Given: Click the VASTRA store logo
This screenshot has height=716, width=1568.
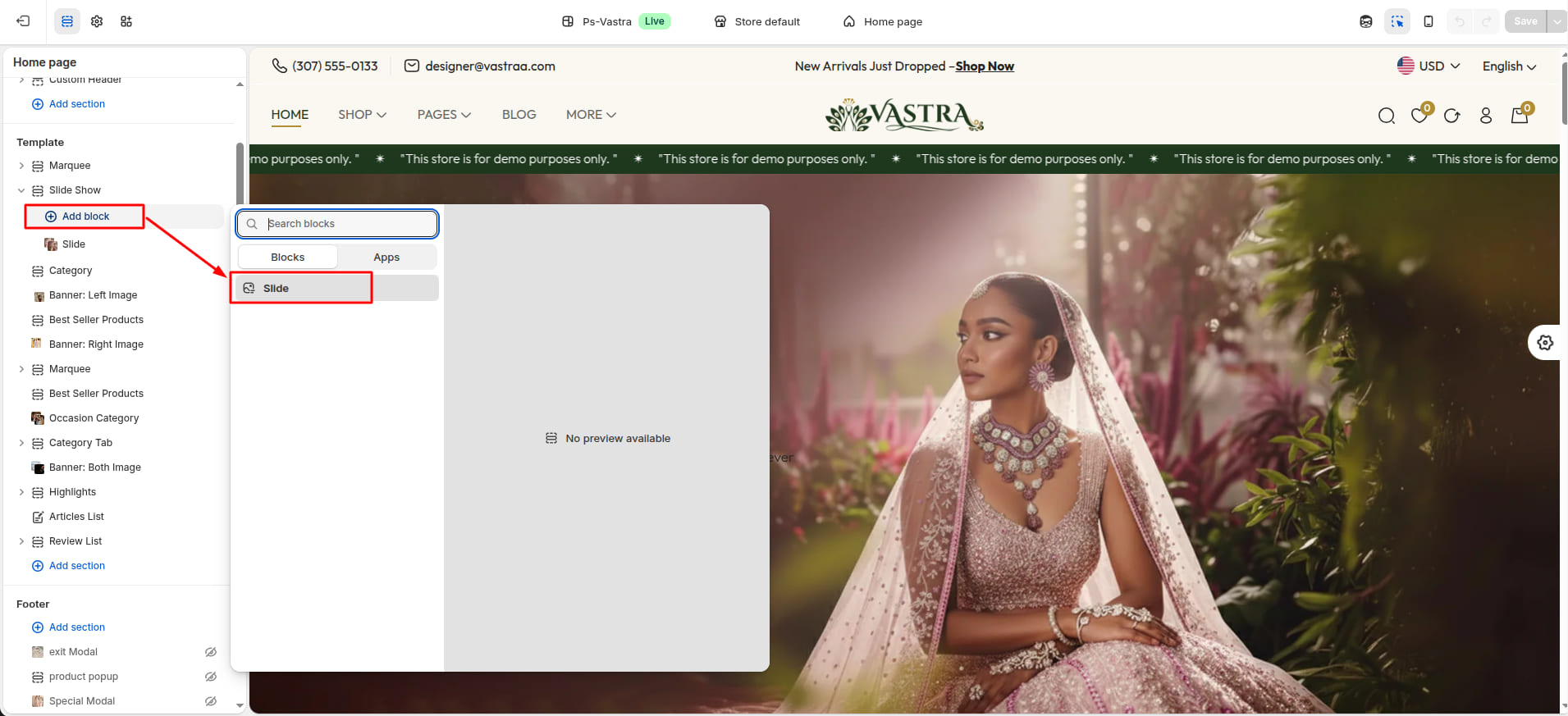Looking at the screenshot, I should click(904, 116).
